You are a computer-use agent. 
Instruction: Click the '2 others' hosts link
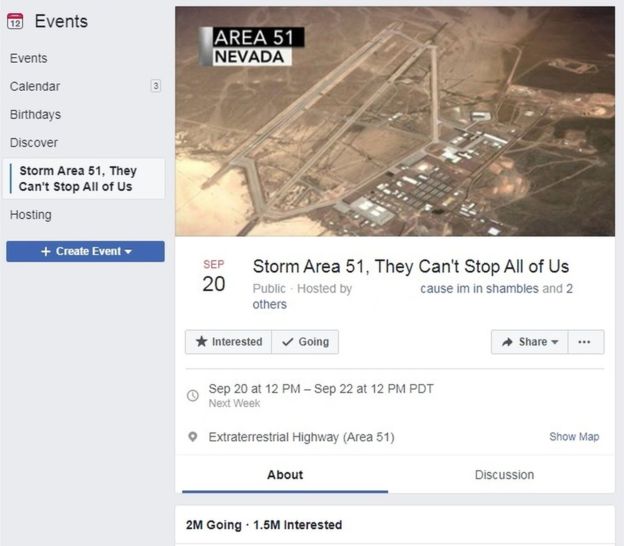[270, 304]
